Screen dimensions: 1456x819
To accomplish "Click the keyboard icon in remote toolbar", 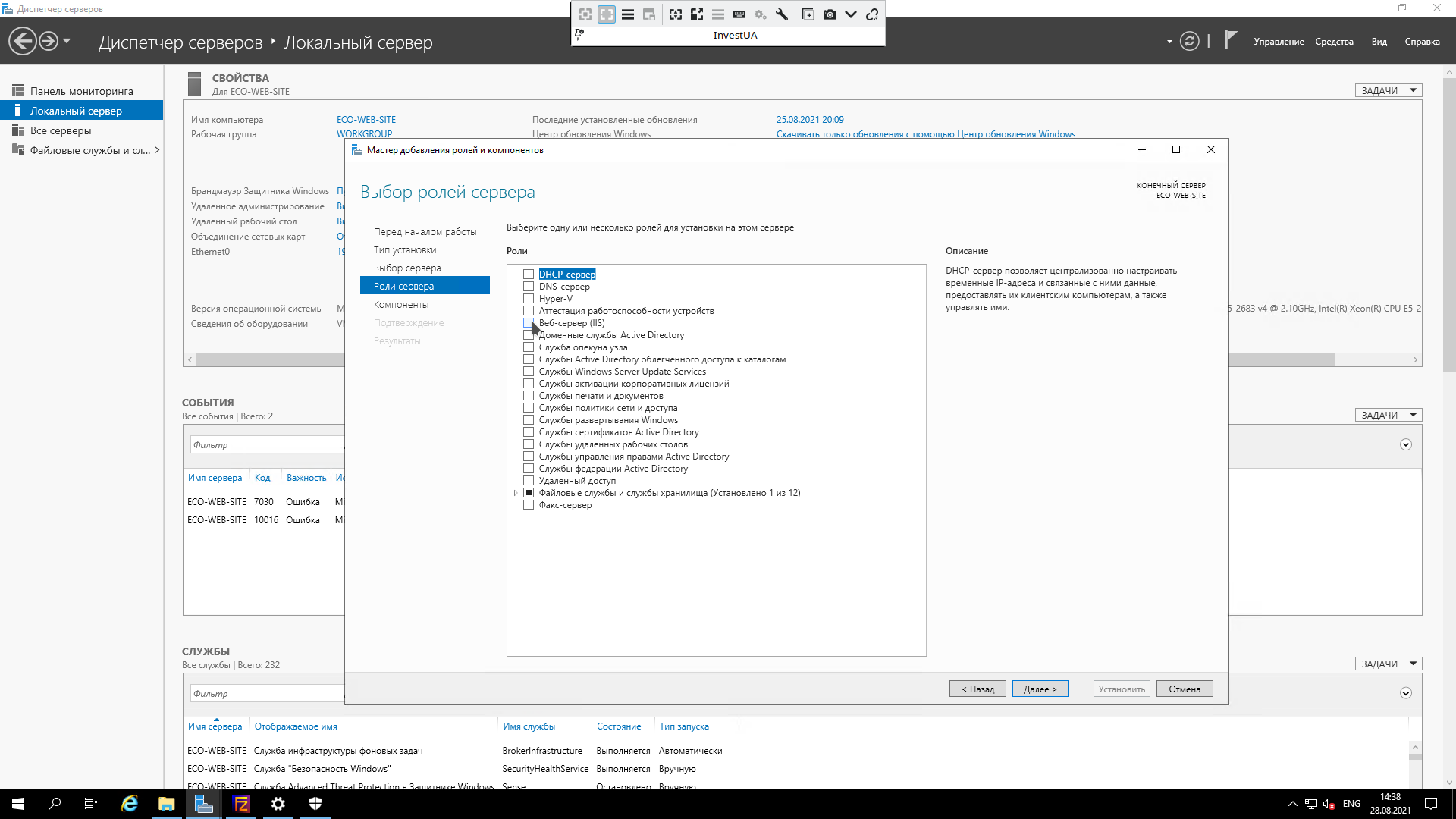I will click(x=739, y=14).
